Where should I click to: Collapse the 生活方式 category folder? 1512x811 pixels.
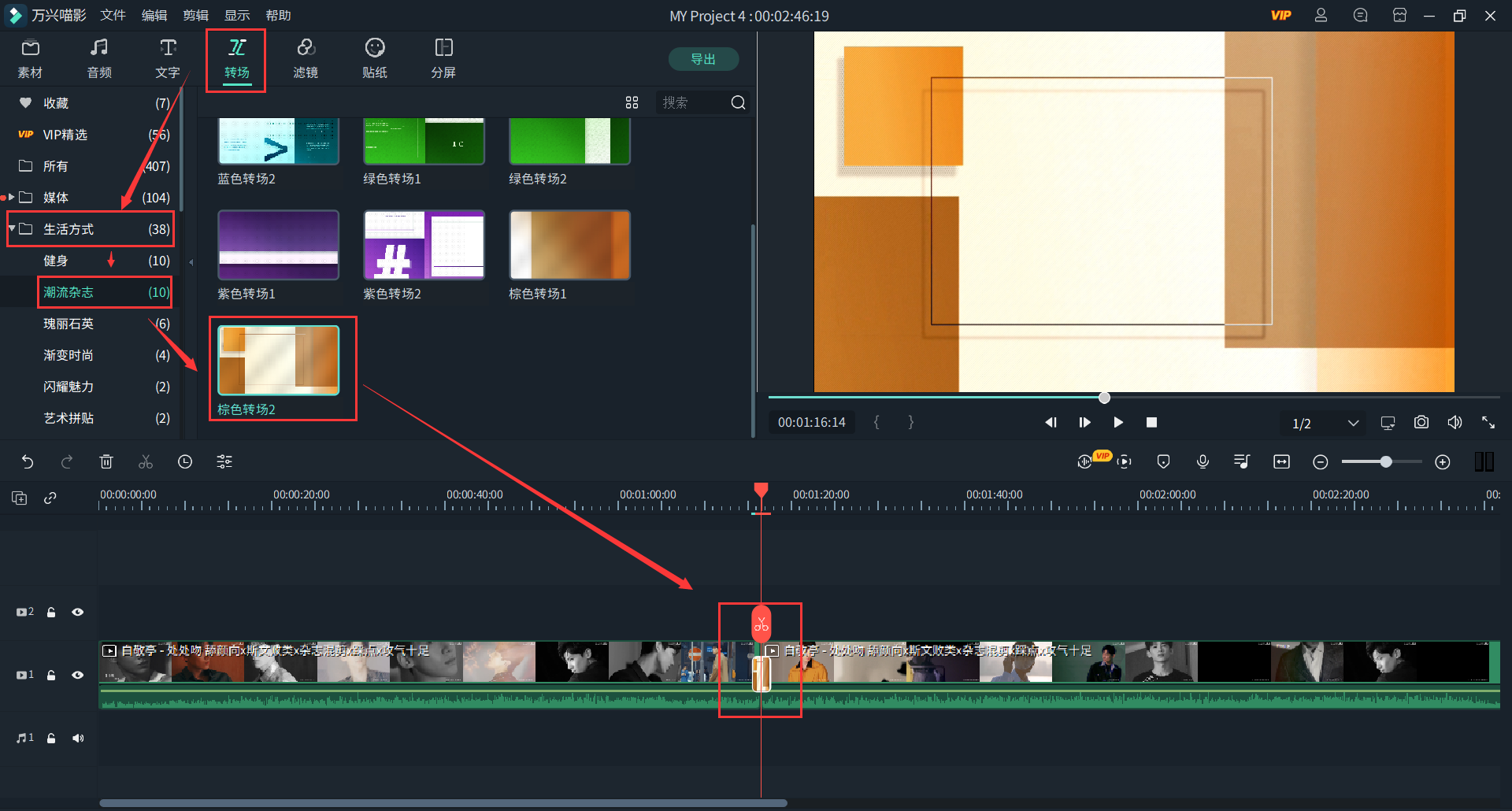(x=12, y=228)
